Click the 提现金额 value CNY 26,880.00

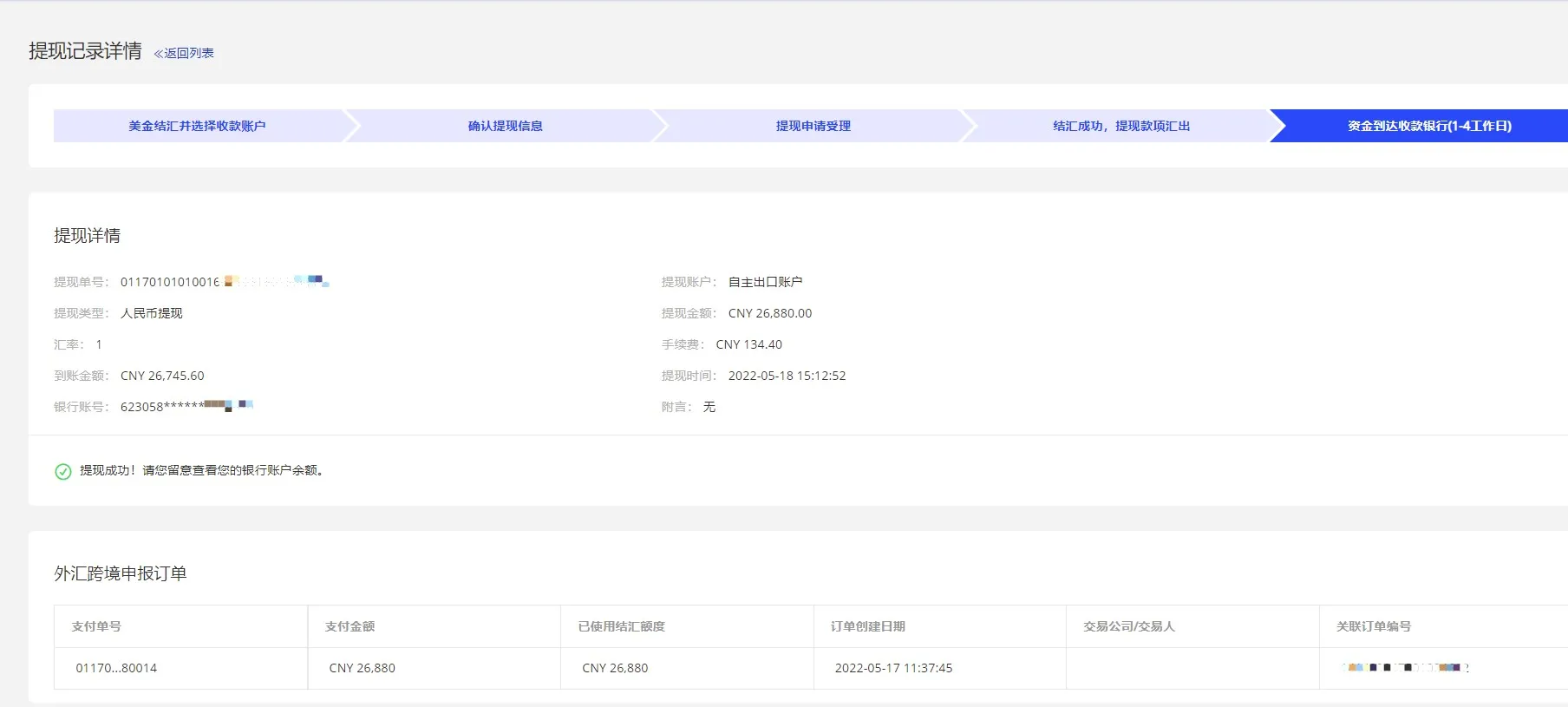click(769, 313)
